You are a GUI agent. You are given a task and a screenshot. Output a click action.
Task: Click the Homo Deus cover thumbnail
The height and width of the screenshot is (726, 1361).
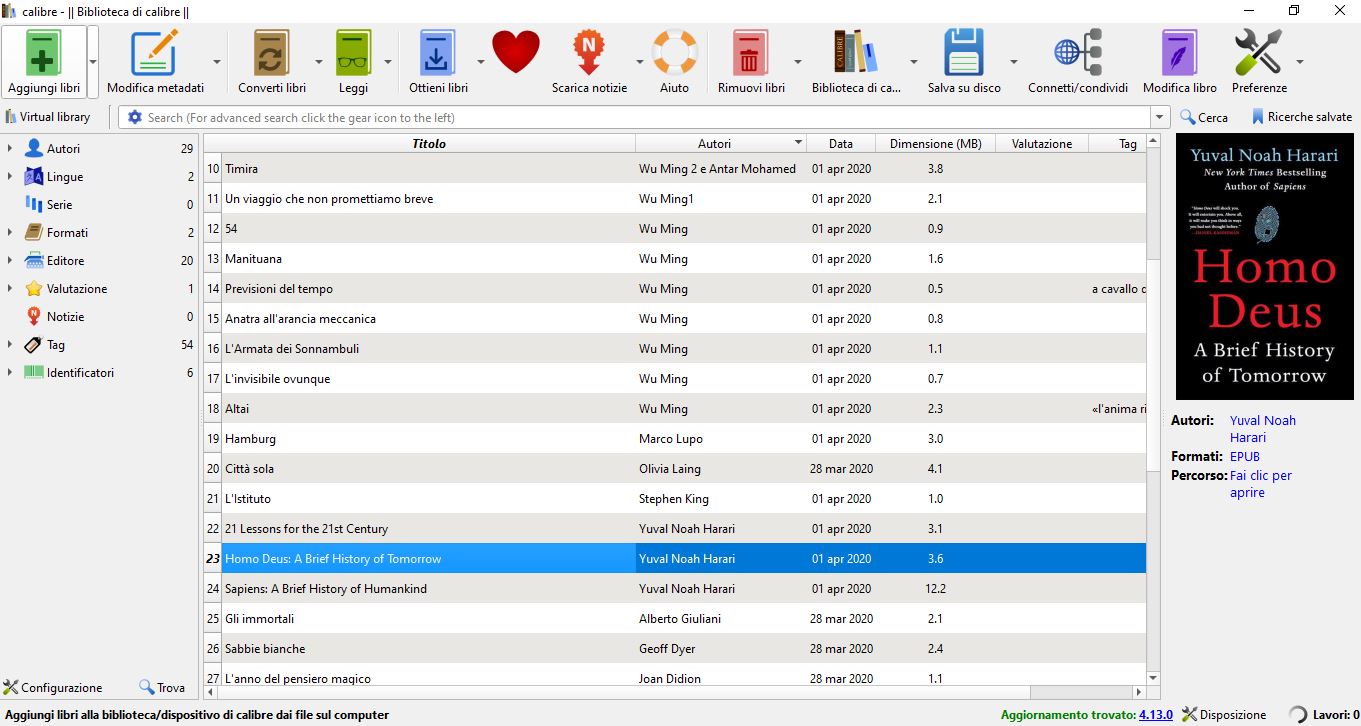(x=1264, y=267)
